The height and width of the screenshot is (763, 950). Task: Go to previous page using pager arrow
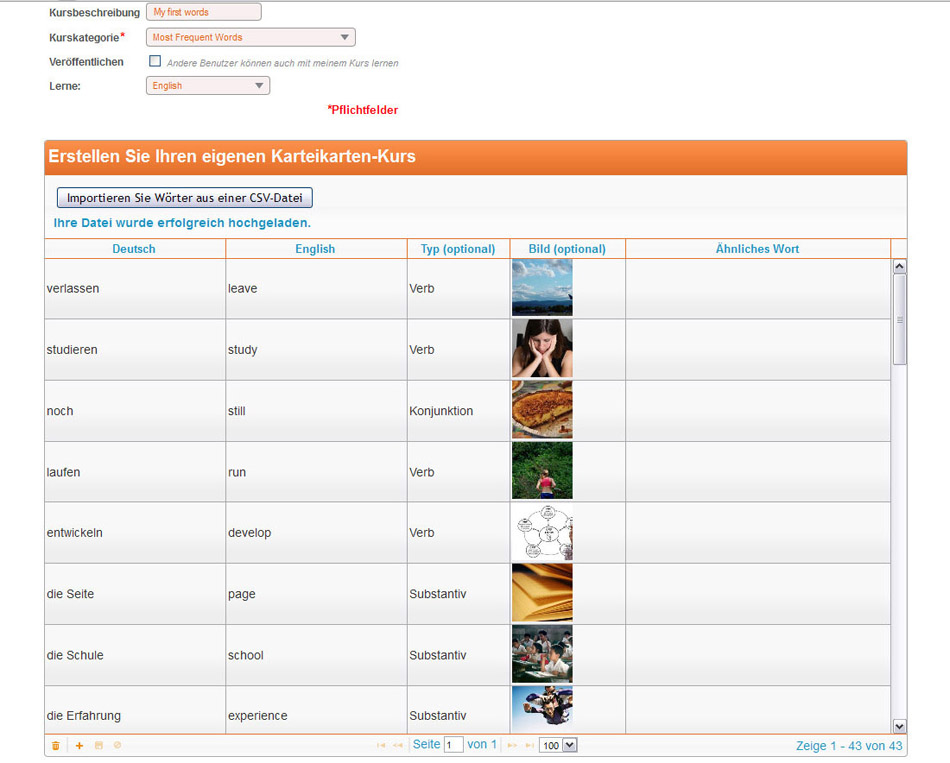tap(398, 746)
